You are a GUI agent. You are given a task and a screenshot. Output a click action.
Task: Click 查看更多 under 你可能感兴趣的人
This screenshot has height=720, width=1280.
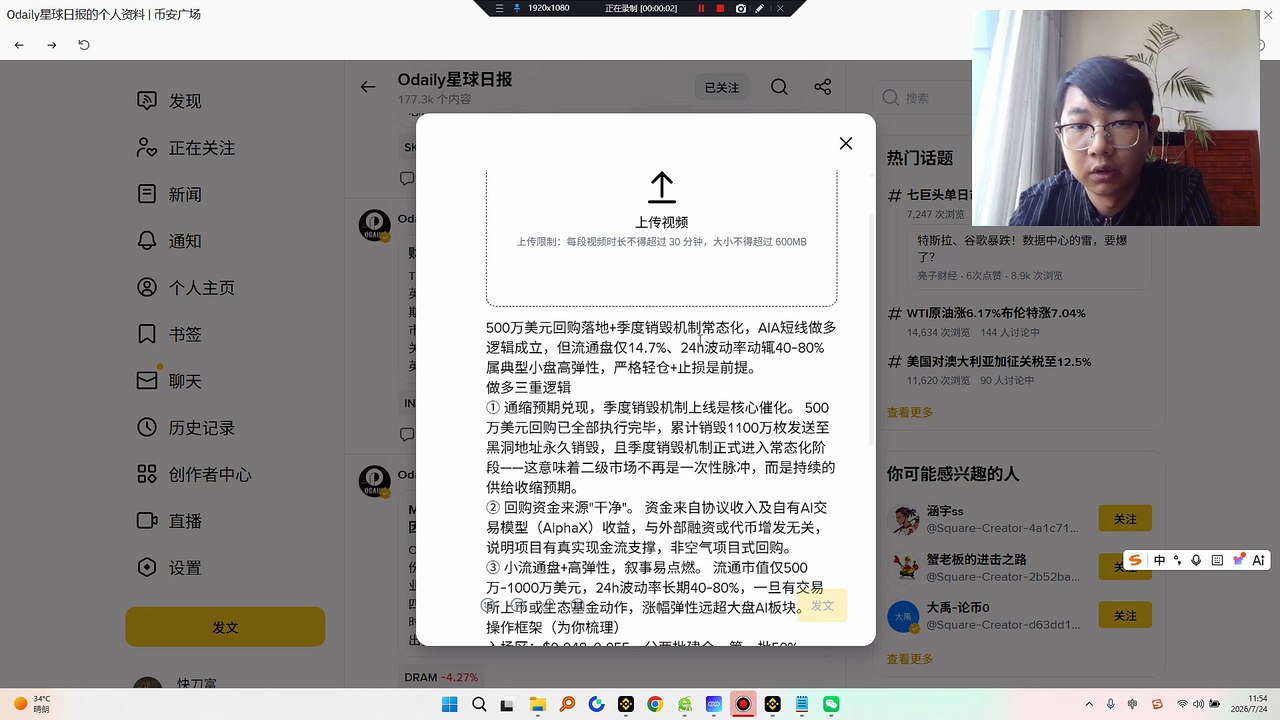point(910,659)
